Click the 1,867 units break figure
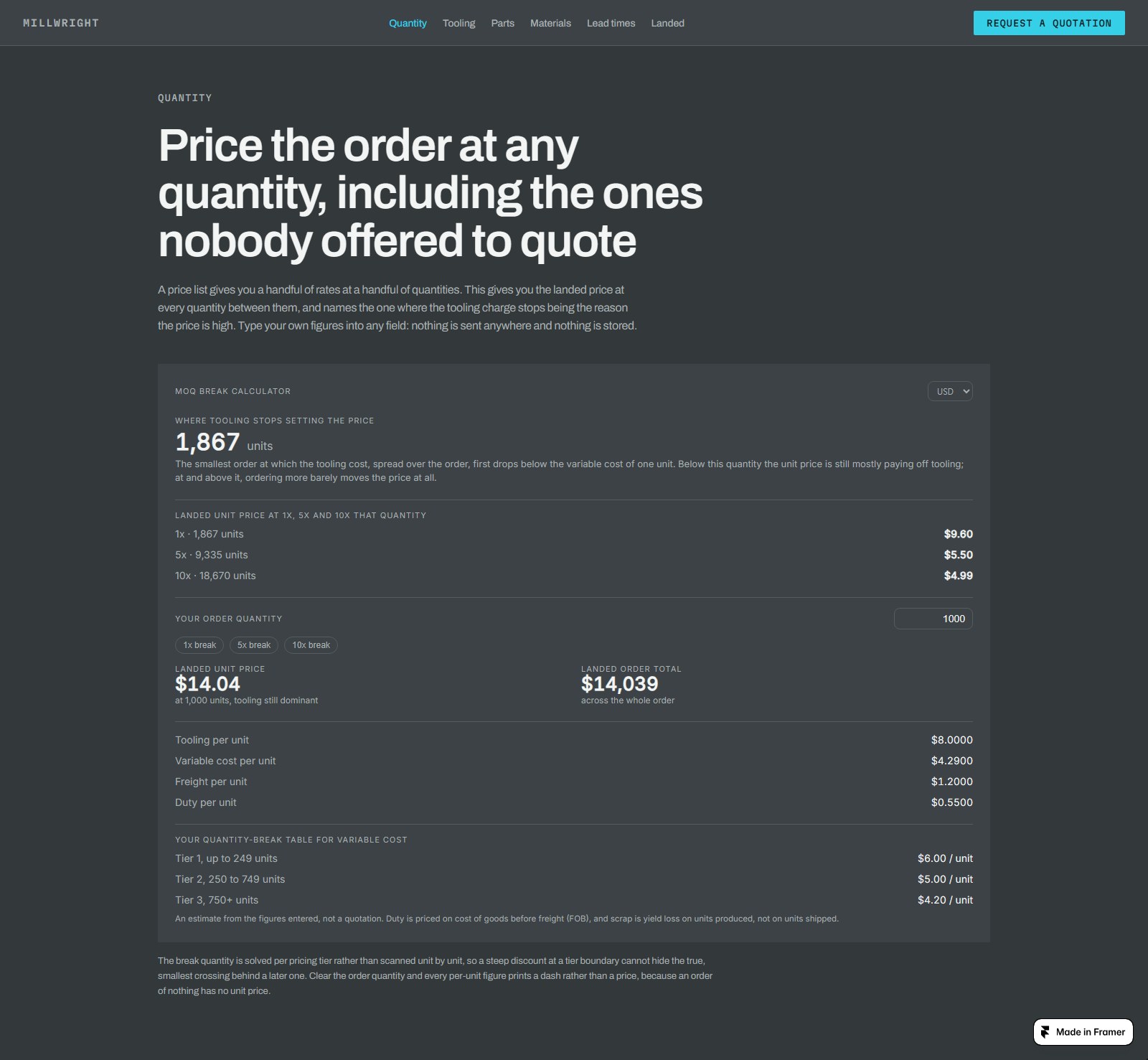 224,442
